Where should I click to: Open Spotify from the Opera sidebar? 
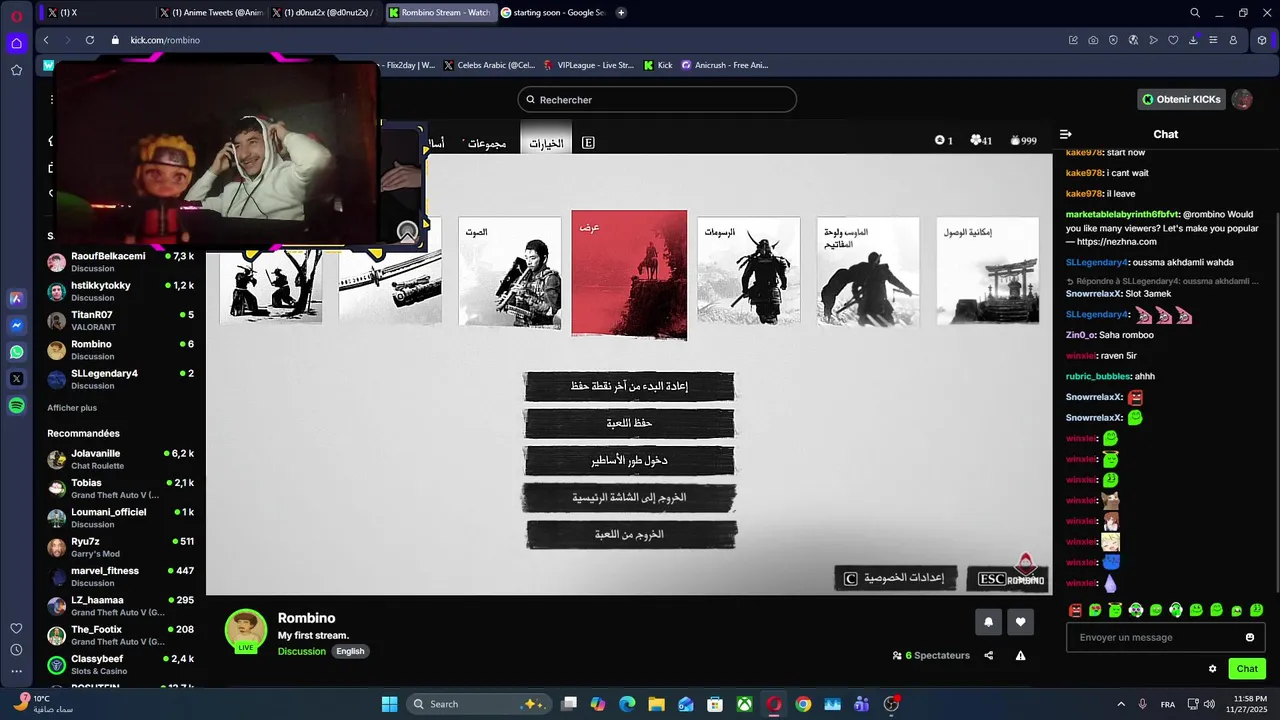(x=16, y=406)
